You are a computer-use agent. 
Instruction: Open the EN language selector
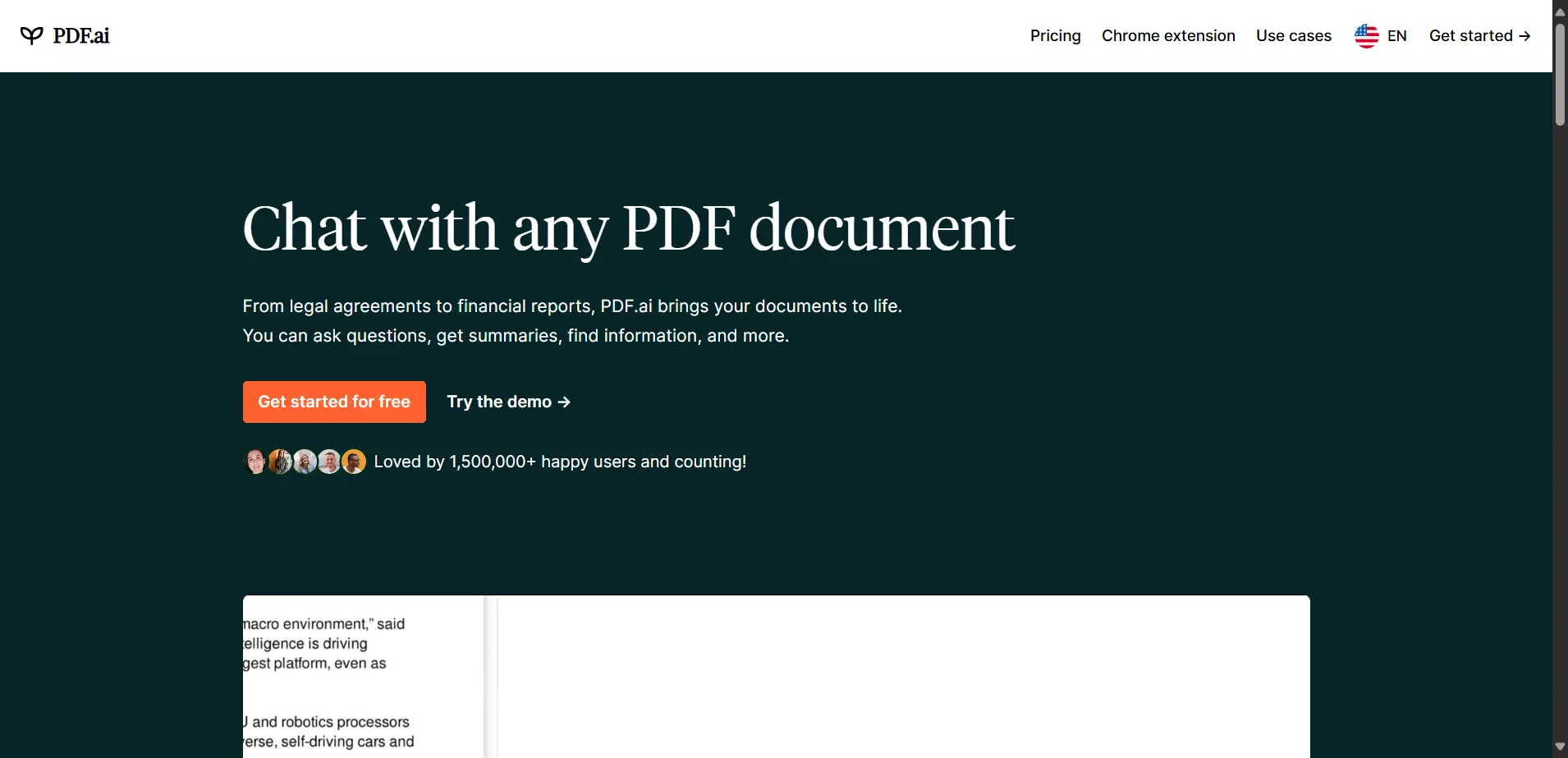[1397, 36]
